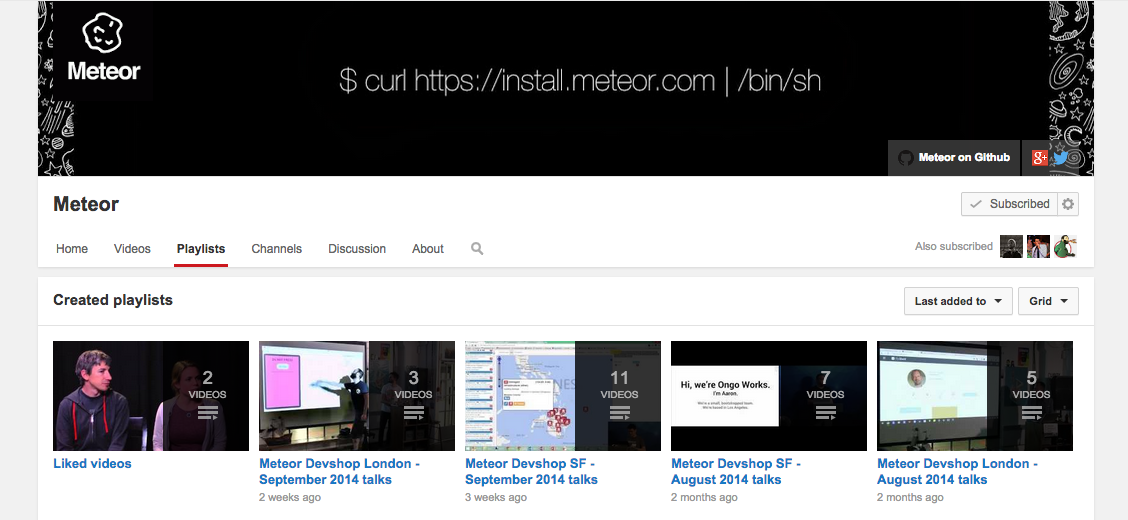Click playlist icon on 2 videos overlay
The image size is (1128, 520).
207,413
